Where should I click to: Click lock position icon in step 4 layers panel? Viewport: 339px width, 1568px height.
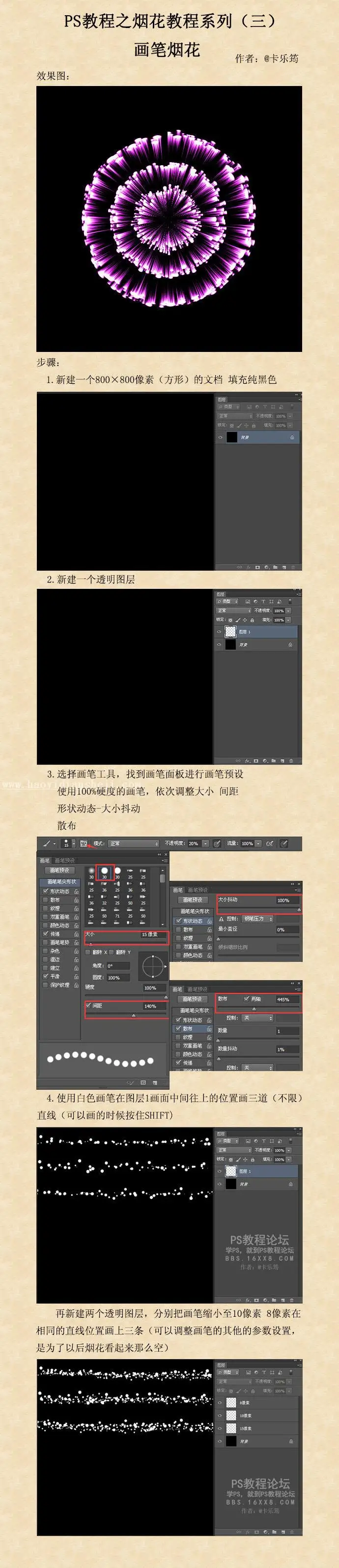pyautogui.click(x=245, y=1160)
